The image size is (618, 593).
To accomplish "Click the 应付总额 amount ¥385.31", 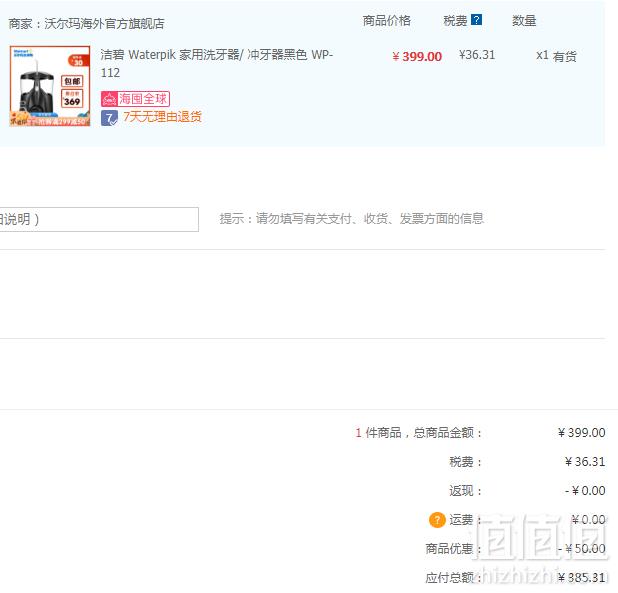I will pos(581,578).
